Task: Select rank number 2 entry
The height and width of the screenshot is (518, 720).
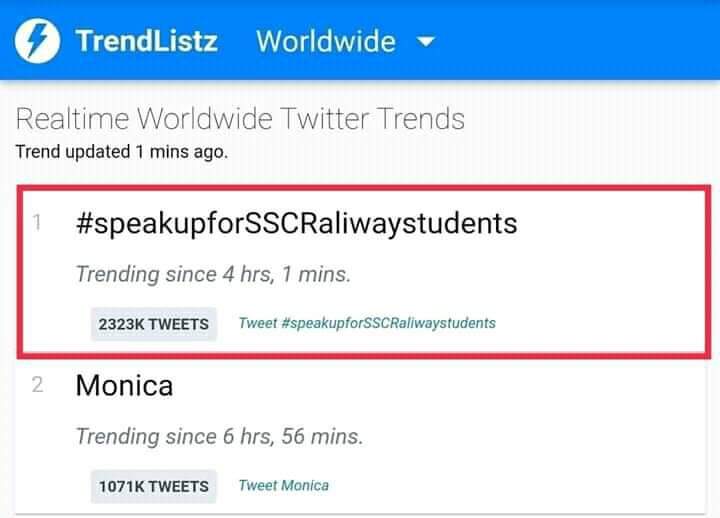Action: pos(37,385)
